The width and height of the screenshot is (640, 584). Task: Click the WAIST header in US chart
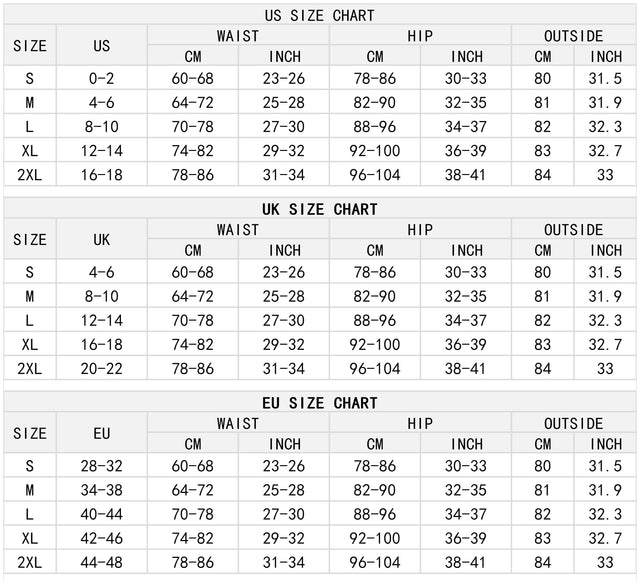(238, 36)
